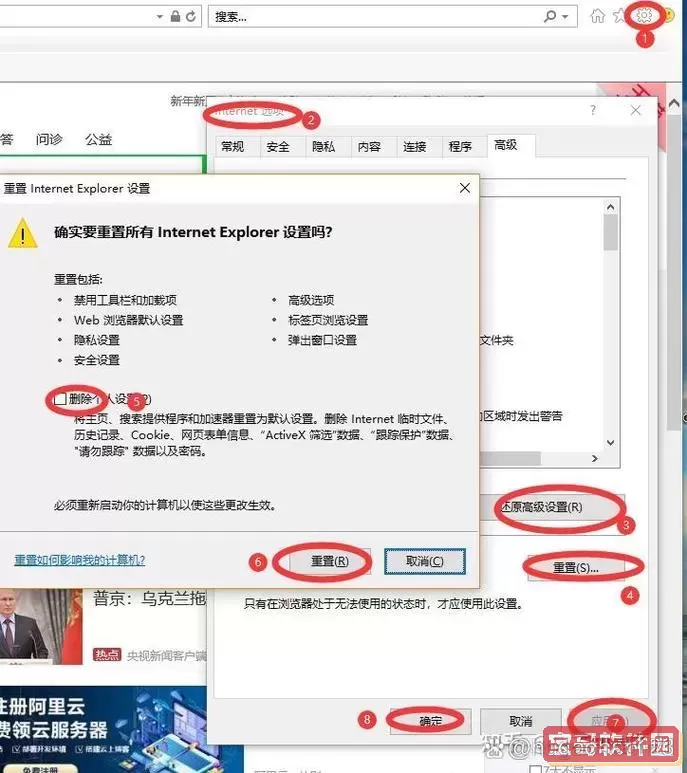
Task: Click the 还原高级设置(R) button
Action: pyautogui.click(x=552, y=507)
